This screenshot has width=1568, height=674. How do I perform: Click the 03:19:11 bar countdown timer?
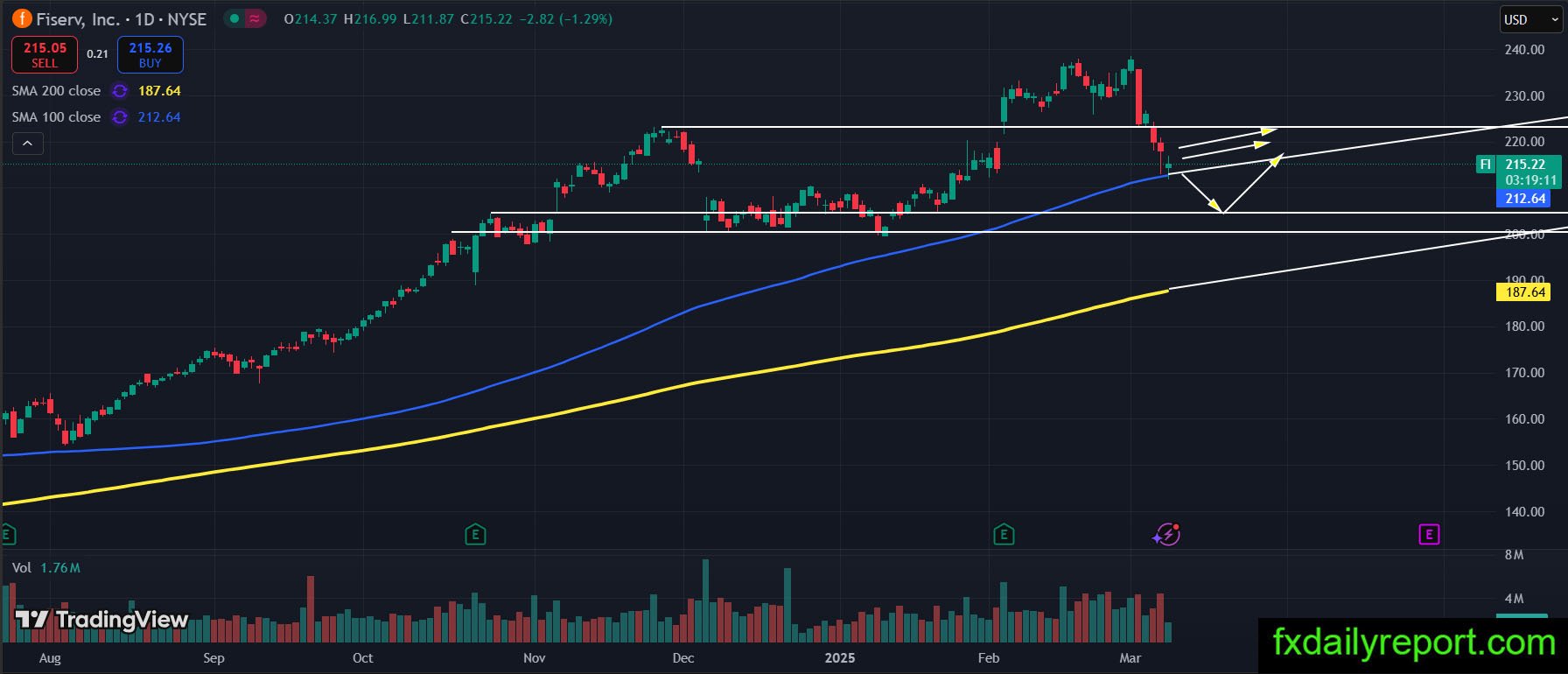[x=1531, y=180]
